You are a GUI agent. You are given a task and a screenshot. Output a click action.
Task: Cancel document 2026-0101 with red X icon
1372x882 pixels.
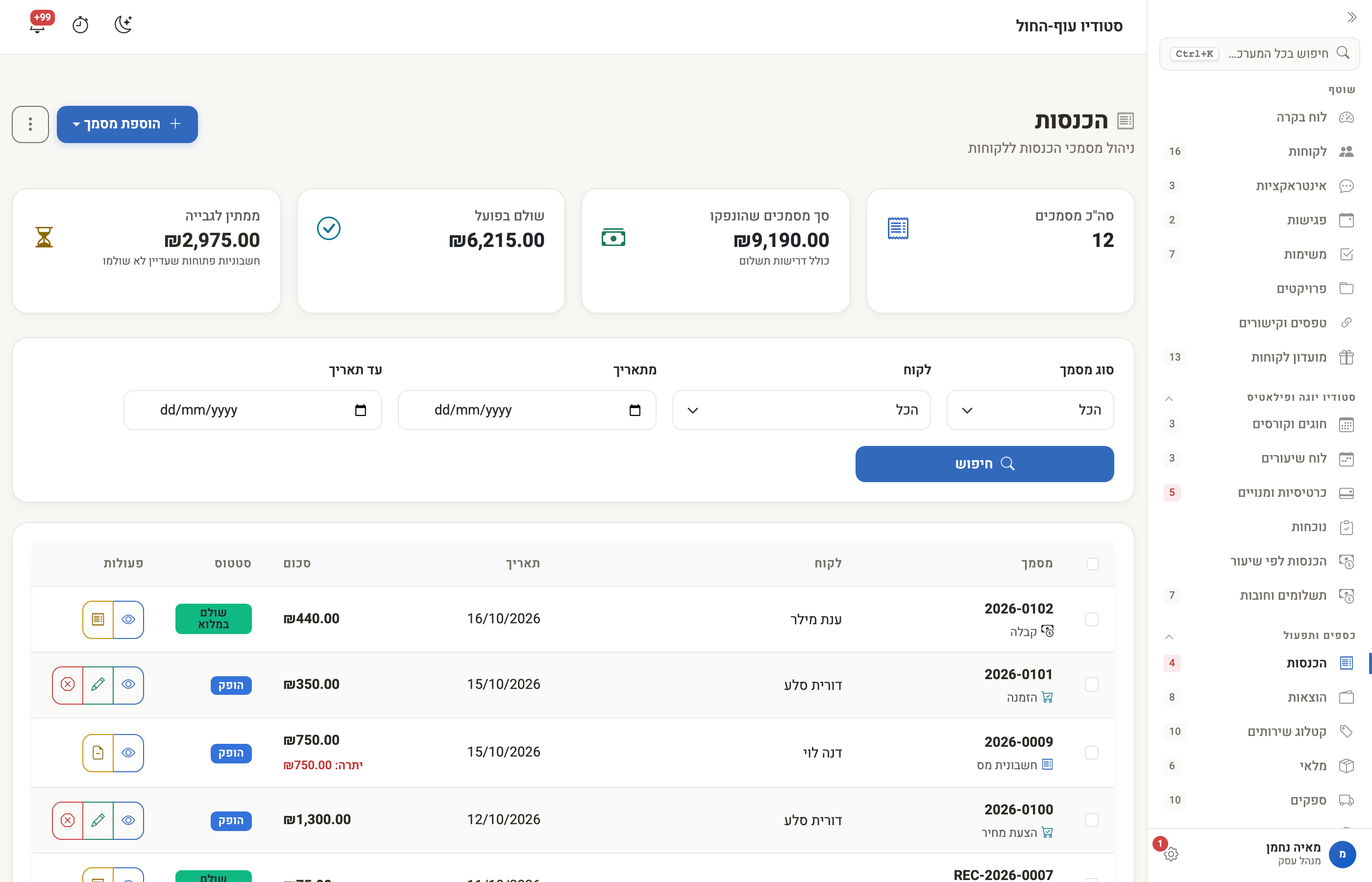point(68,685)
